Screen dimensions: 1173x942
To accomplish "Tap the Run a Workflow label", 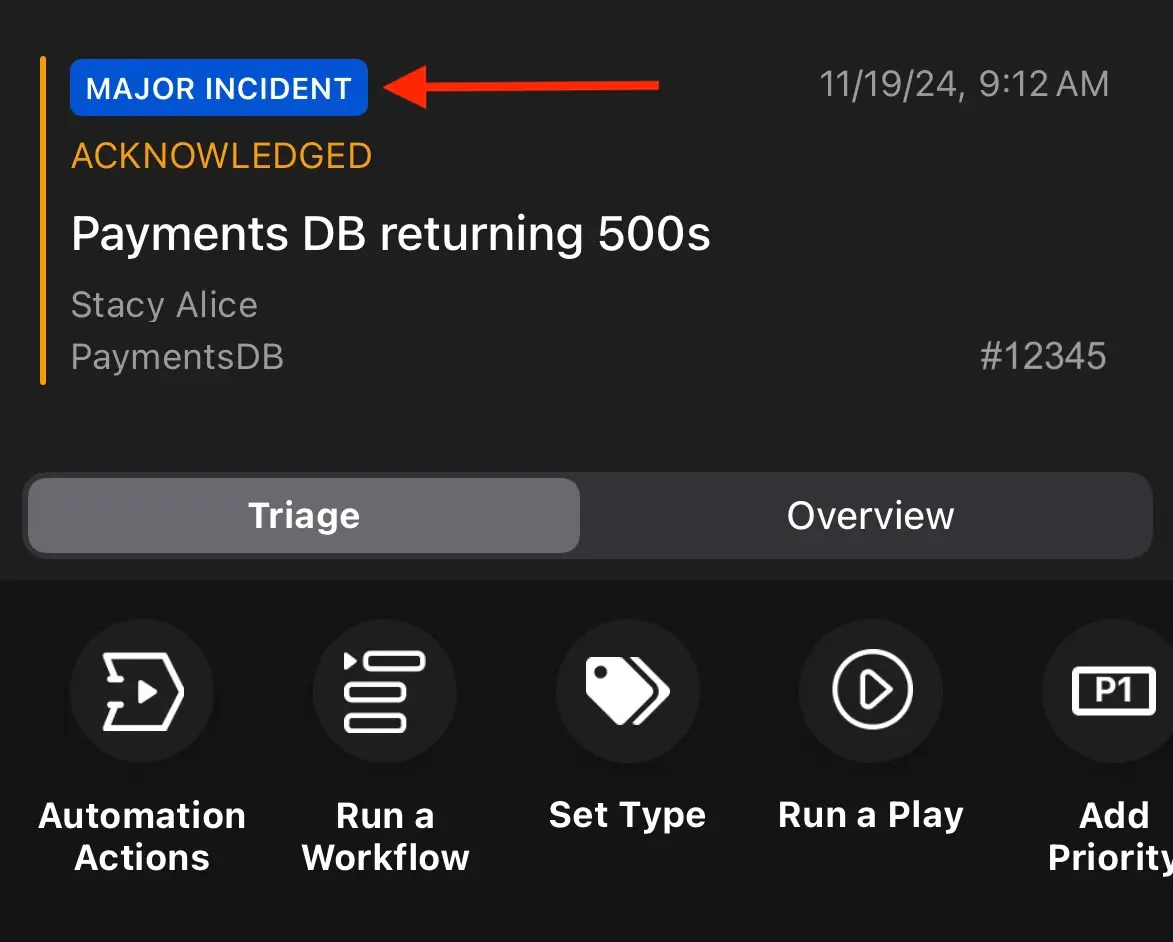I will (x=385, y=837).
